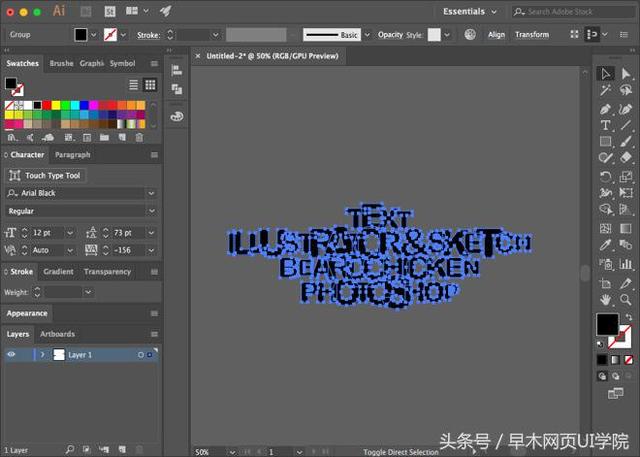
Task: Click the Touch Type Tool button
Action: click(x=47, y=175)
